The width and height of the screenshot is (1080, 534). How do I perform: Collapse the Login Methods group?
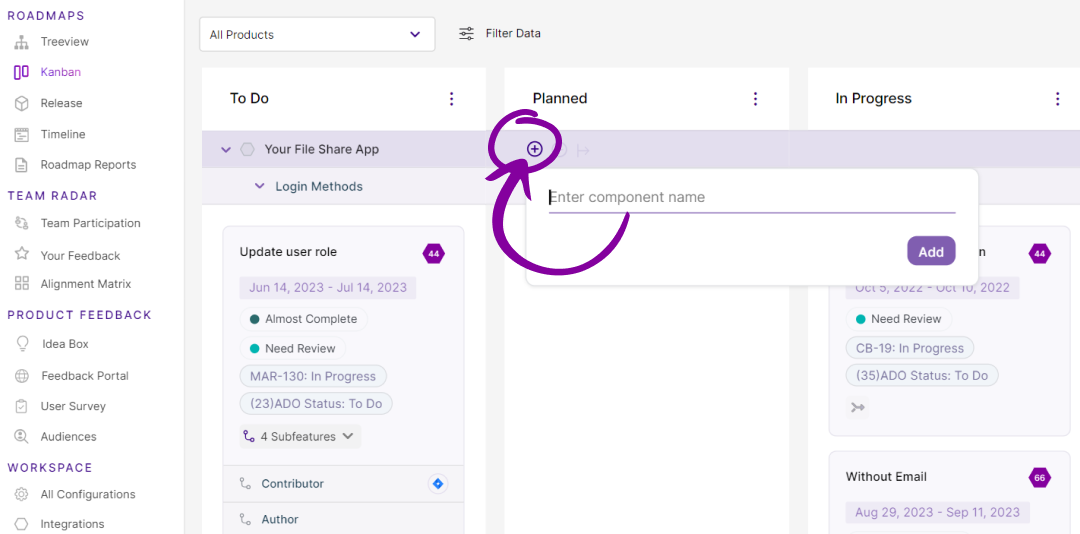[260, 187]
